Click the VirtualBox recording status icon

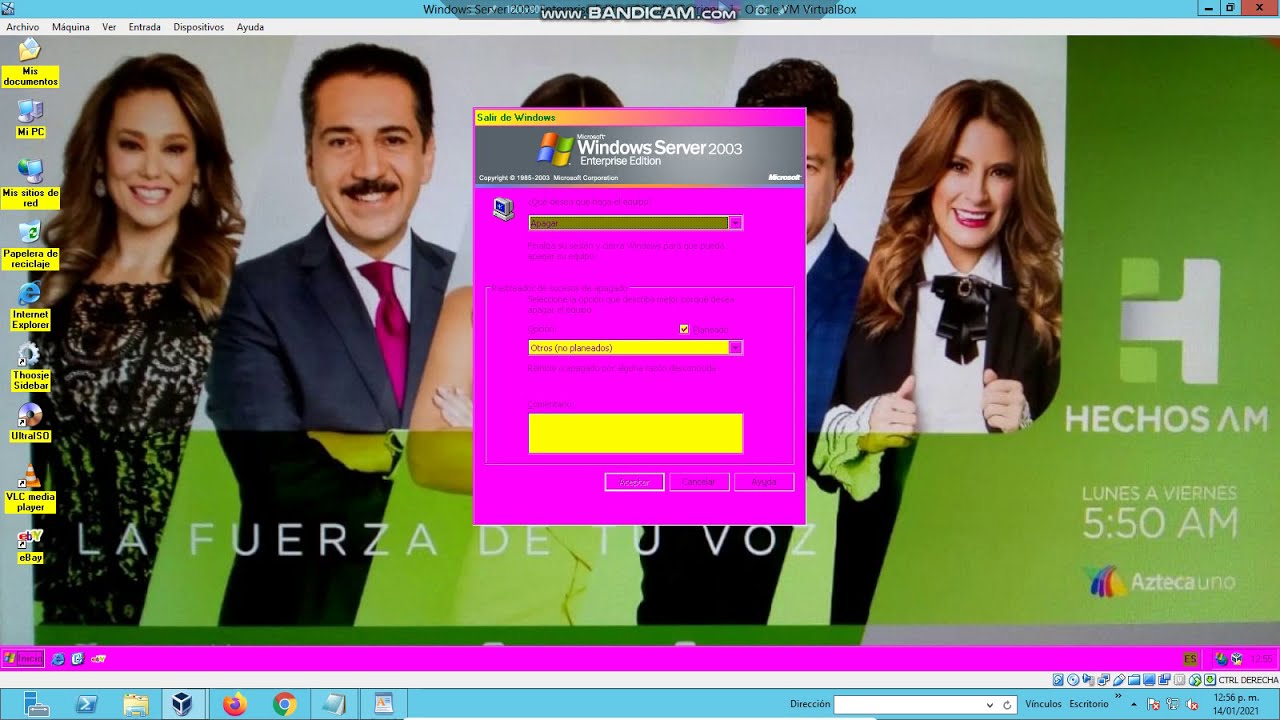1164,680
